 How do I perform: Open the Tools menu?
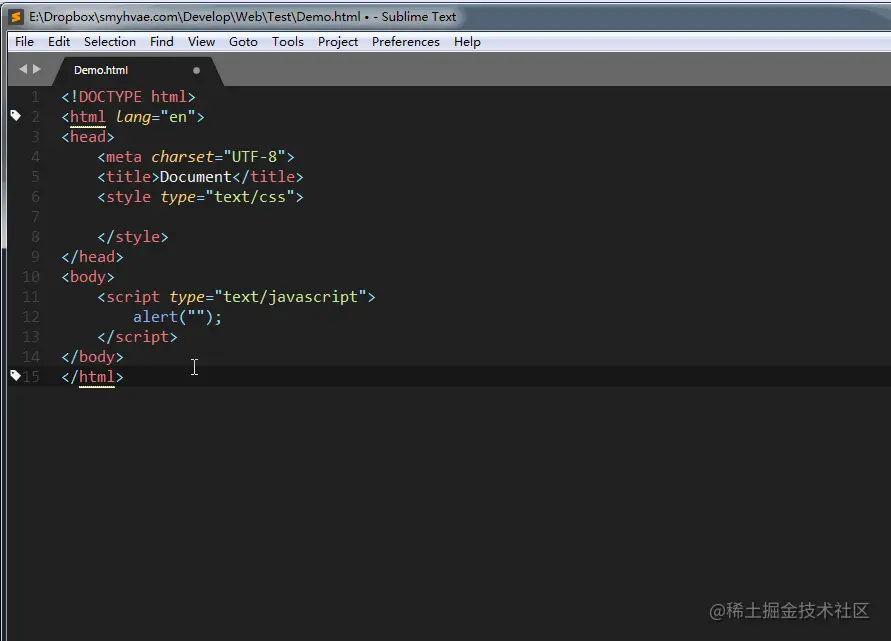288,42
